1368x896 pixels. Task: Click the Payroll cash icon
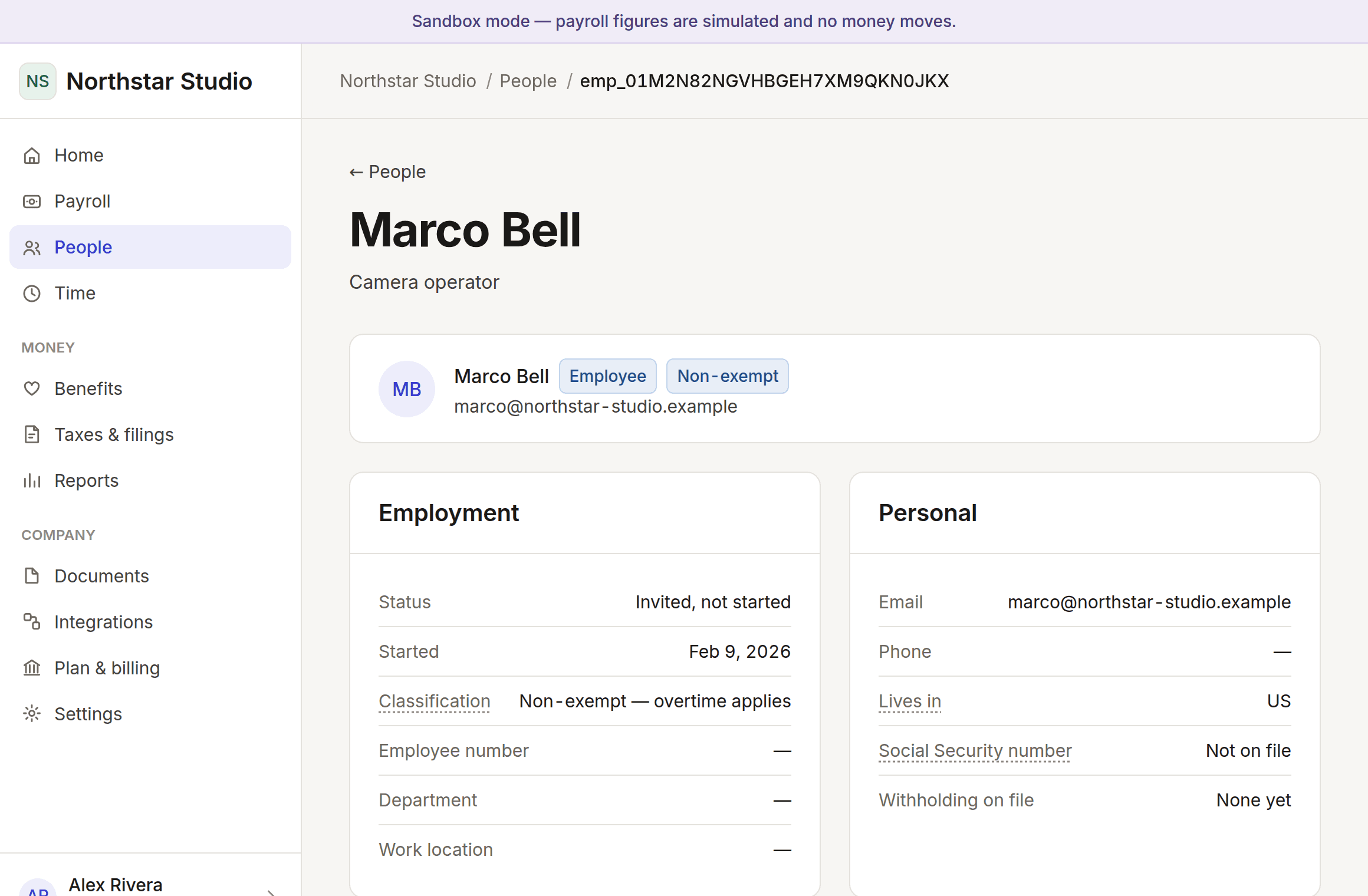click(x=32, y=202)
